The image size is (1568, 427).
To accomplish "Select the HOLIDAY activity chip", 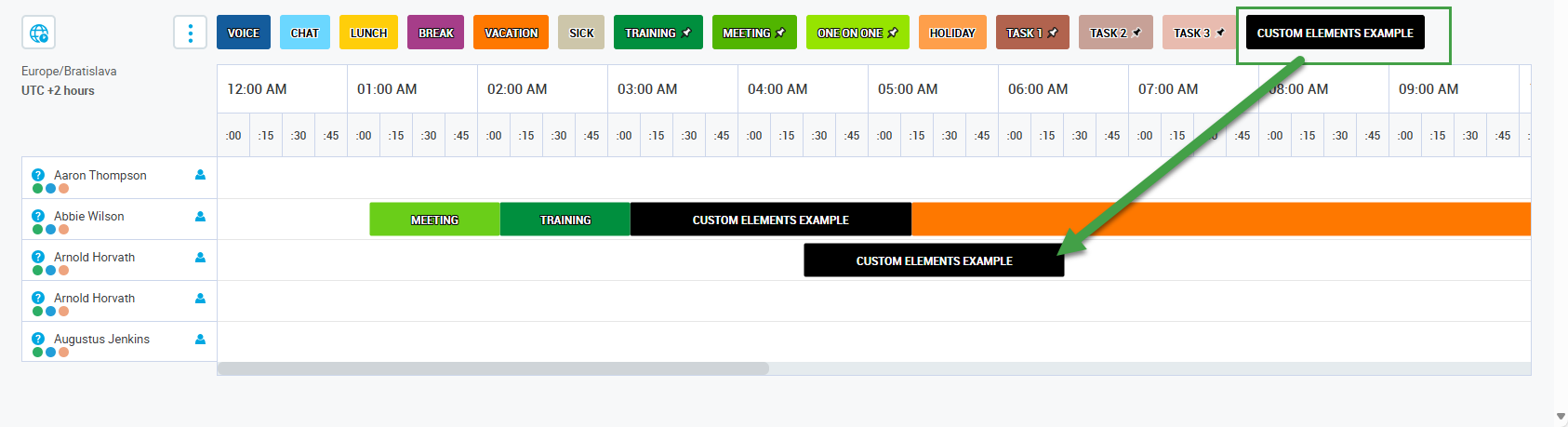I will pos(952,33).
